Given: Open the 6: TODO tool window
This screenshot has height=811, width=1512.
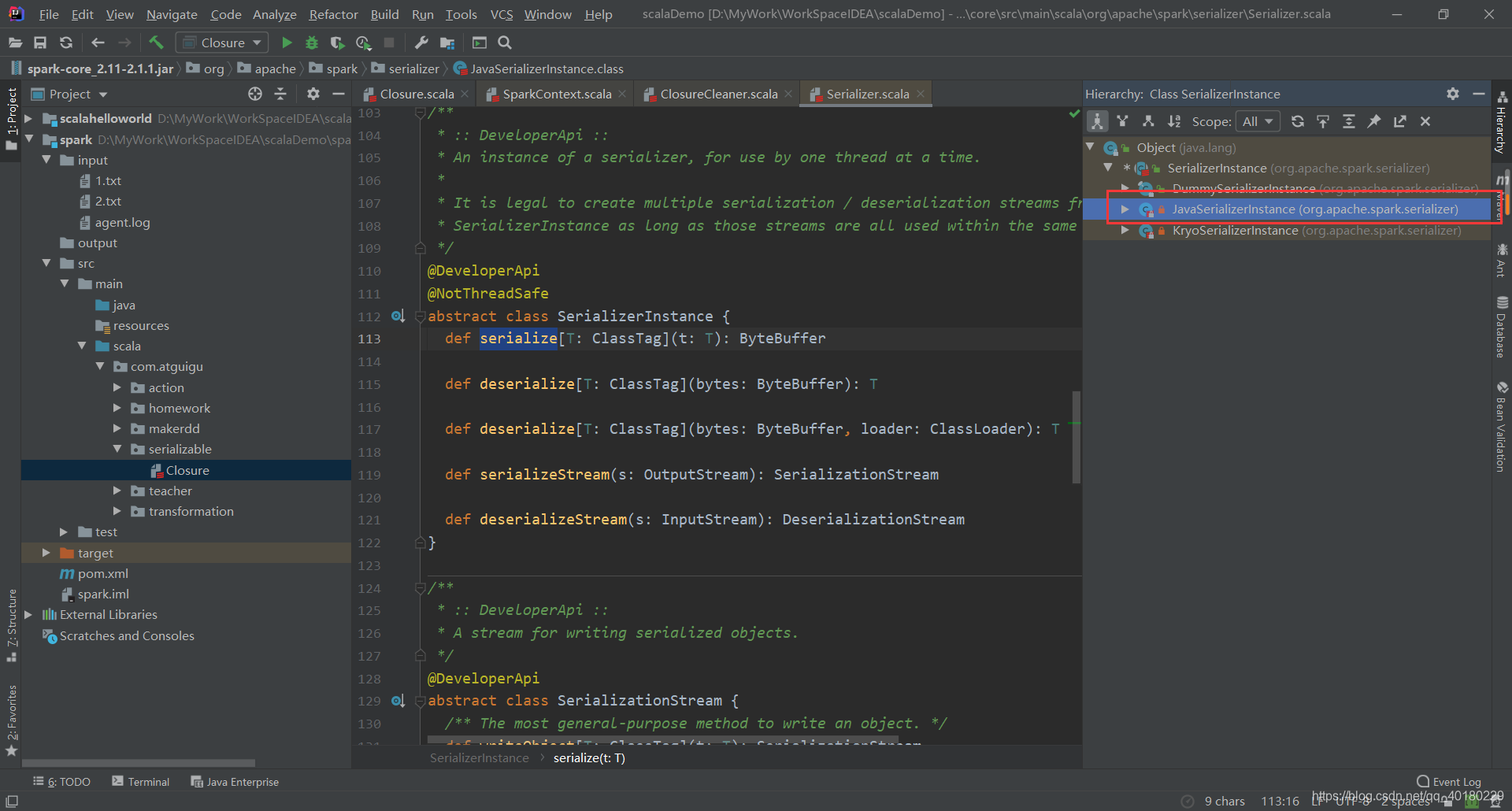Looking at the screenshot, I should coord(61,782).
